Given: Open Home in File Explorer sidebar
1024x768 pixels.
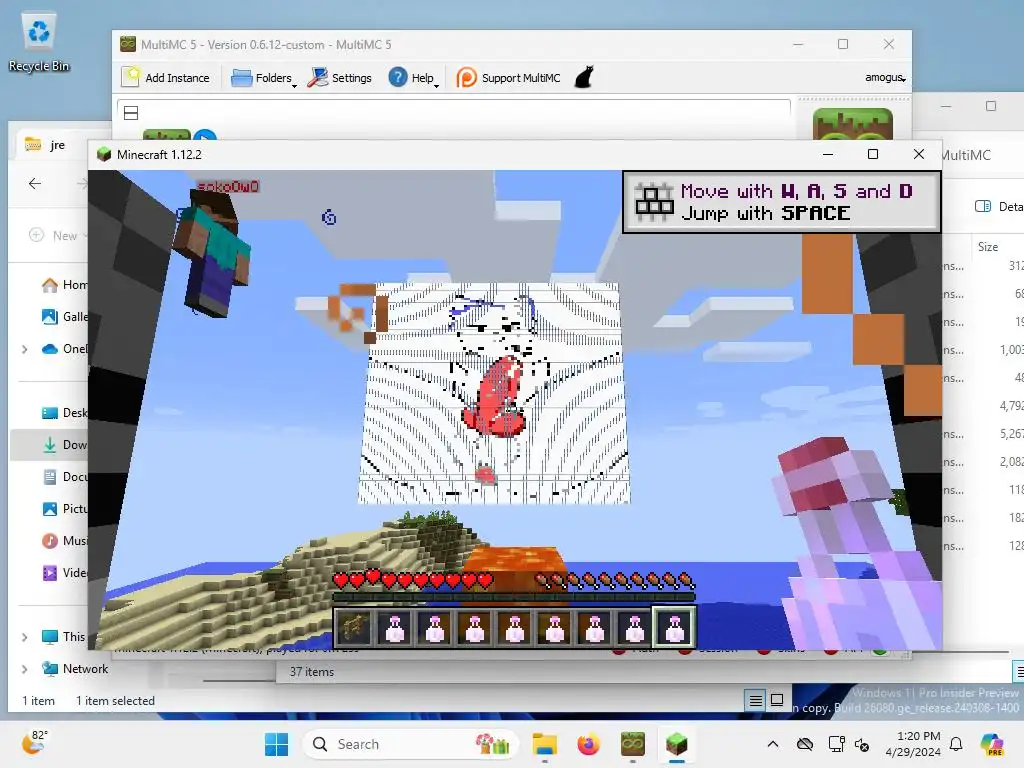Looking at the screenshot, I should point(65,285).
